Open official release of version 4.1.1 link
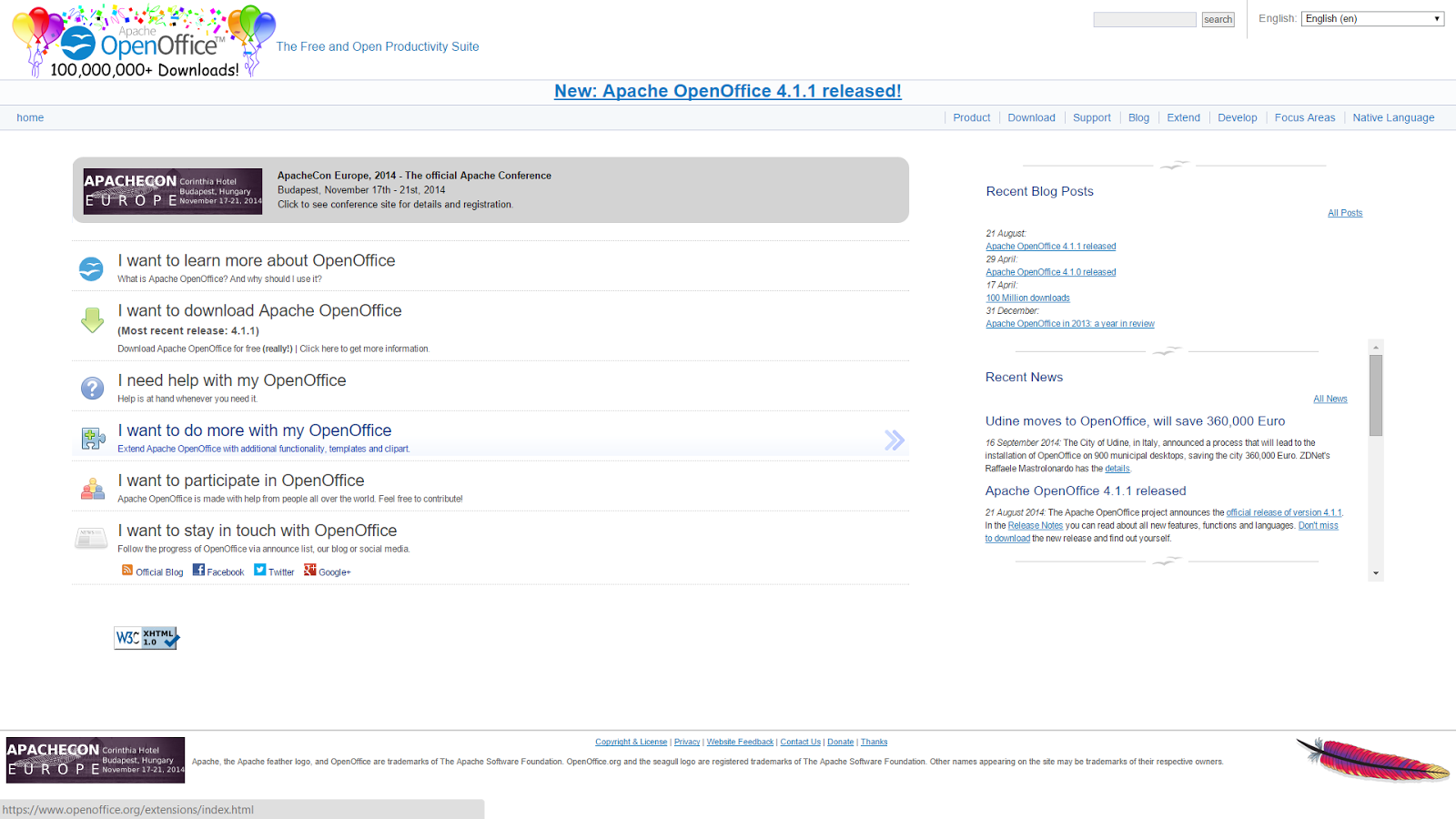Image resolution: width=1456 pixels, height=819 pixels. point(1283,512)
